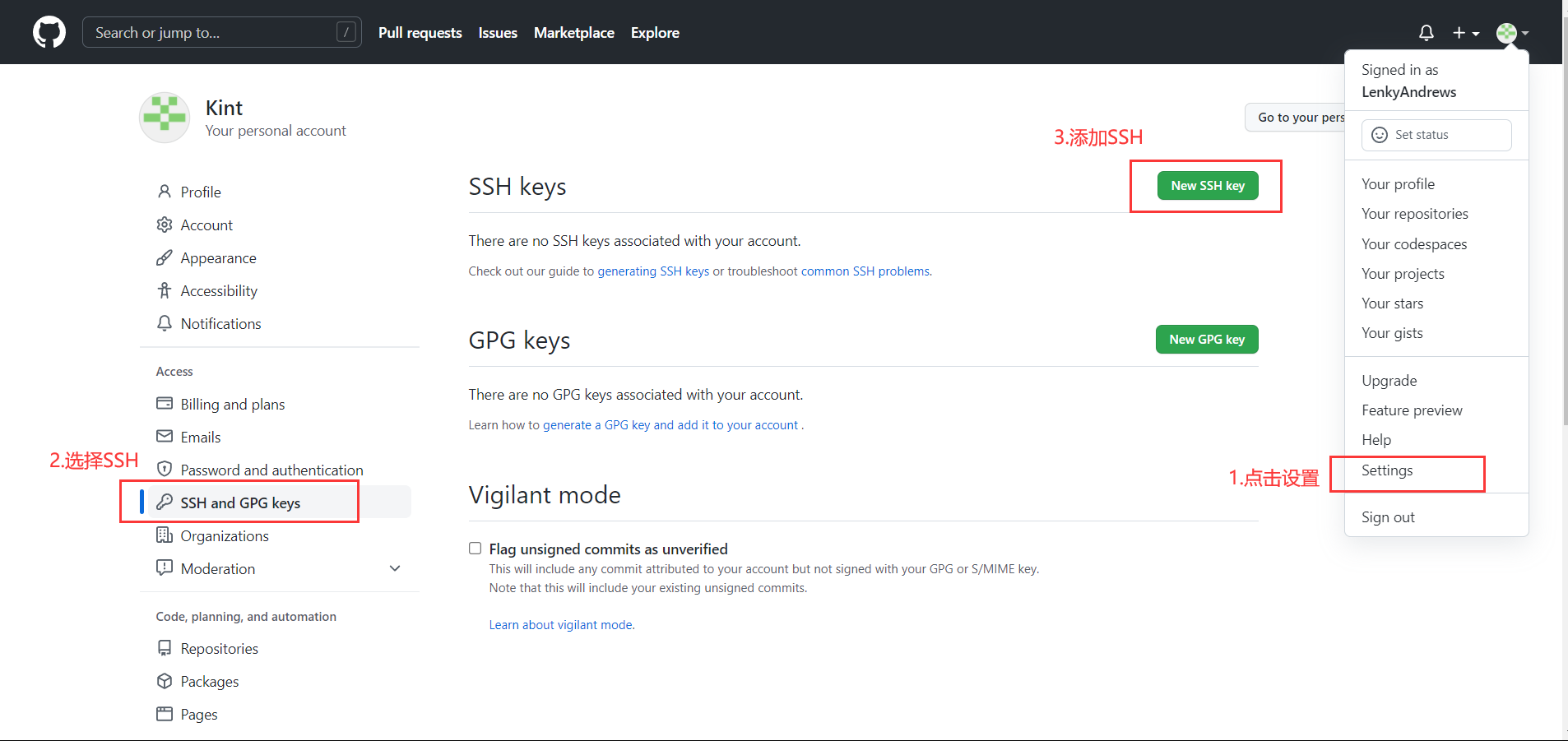Select Your gists in the user menu

pyautogui.click(x=1436, y=333)
